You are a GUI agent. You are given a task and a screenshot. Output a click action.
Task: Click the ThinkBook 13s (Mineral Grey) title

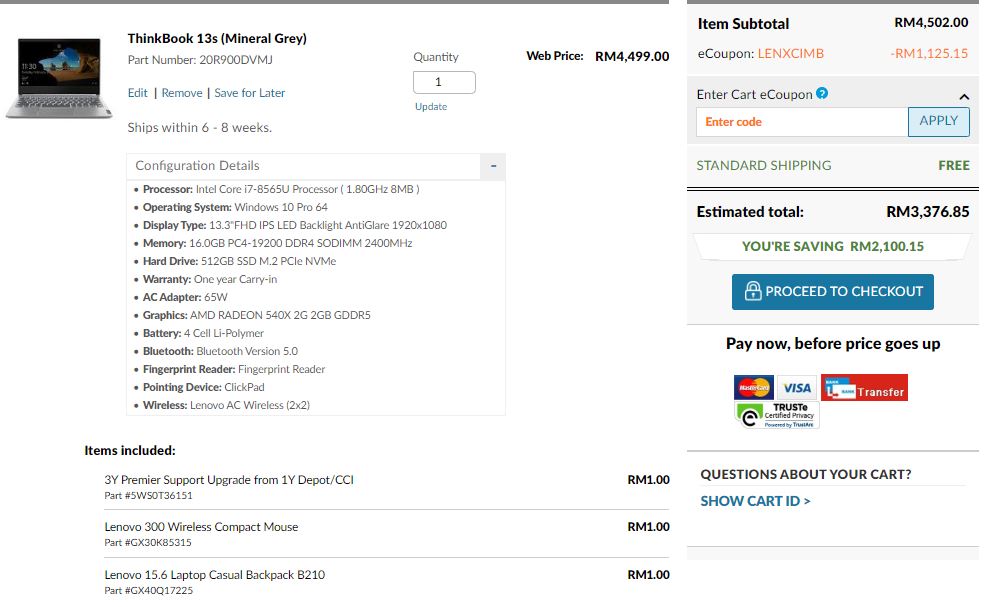point(217,39)
